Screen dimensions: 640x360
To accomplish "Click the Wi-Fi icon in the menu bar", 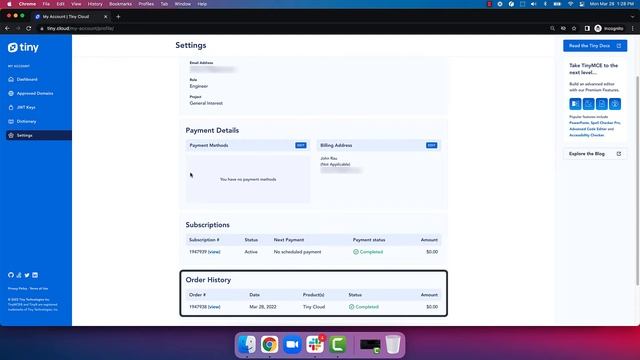I will pyautogui.click(x=570, y=4).
